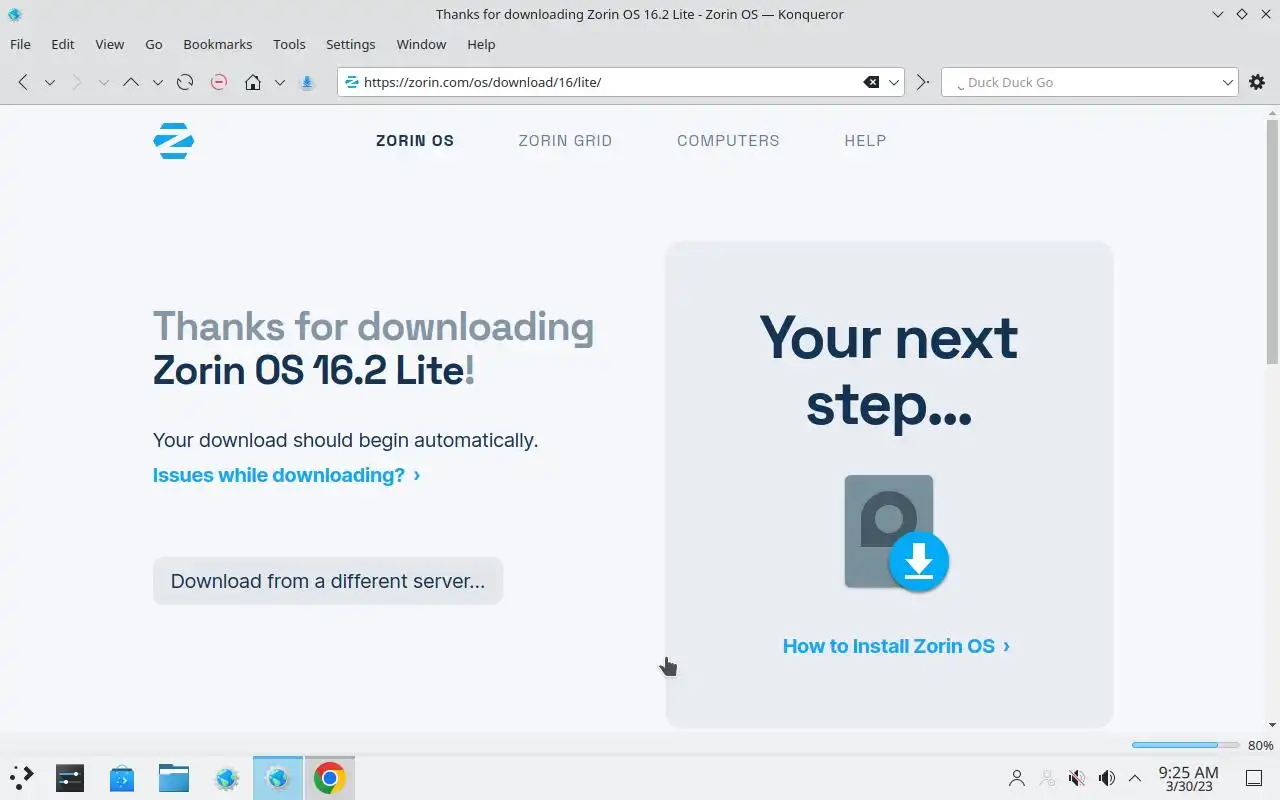Viewport: 1280px width, 800px height.
Task: Open the Forward history dropdown arrow
Action: coord(103,82)
